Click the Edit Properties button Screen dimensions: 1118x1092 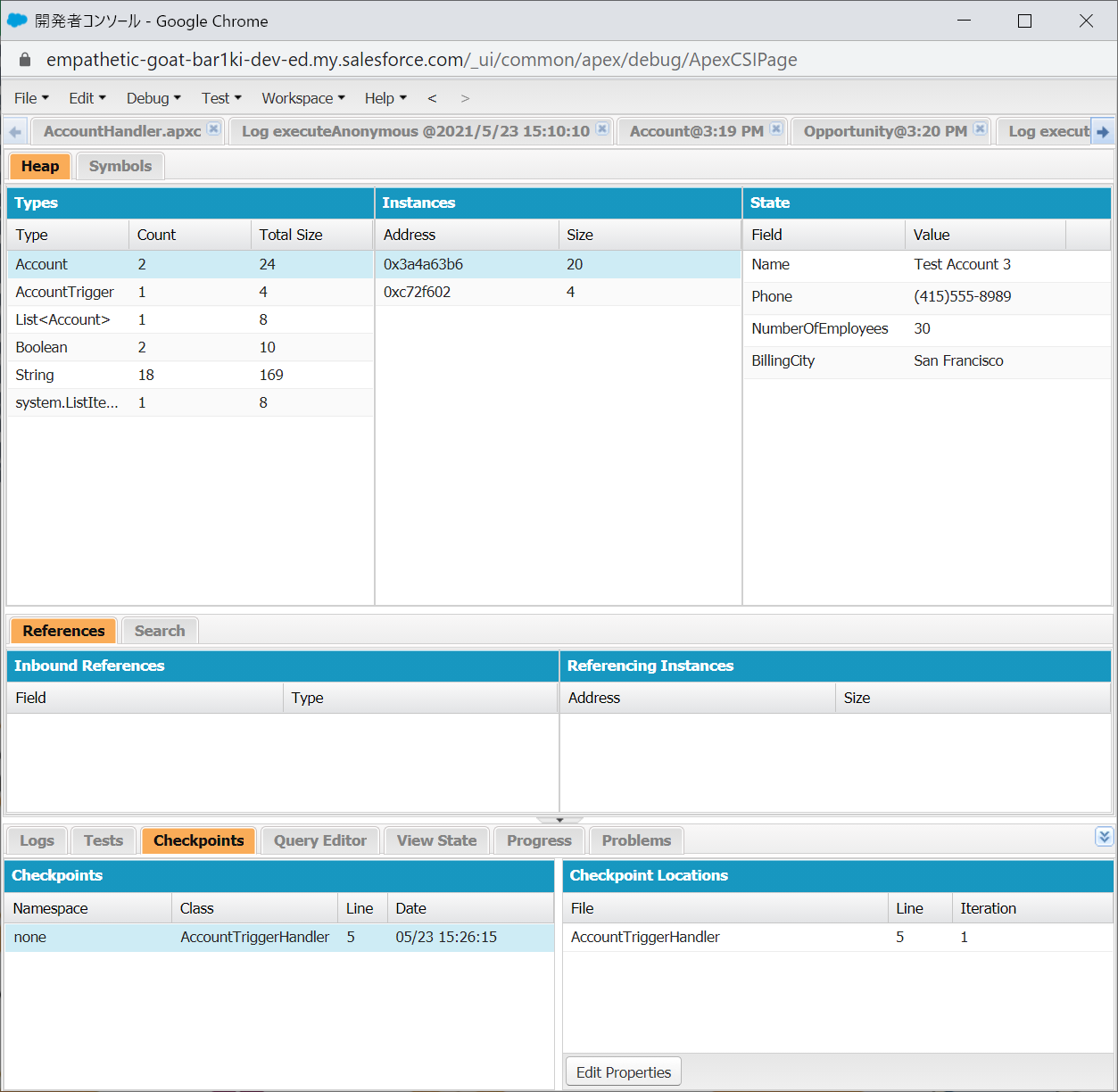(624, 1071)
